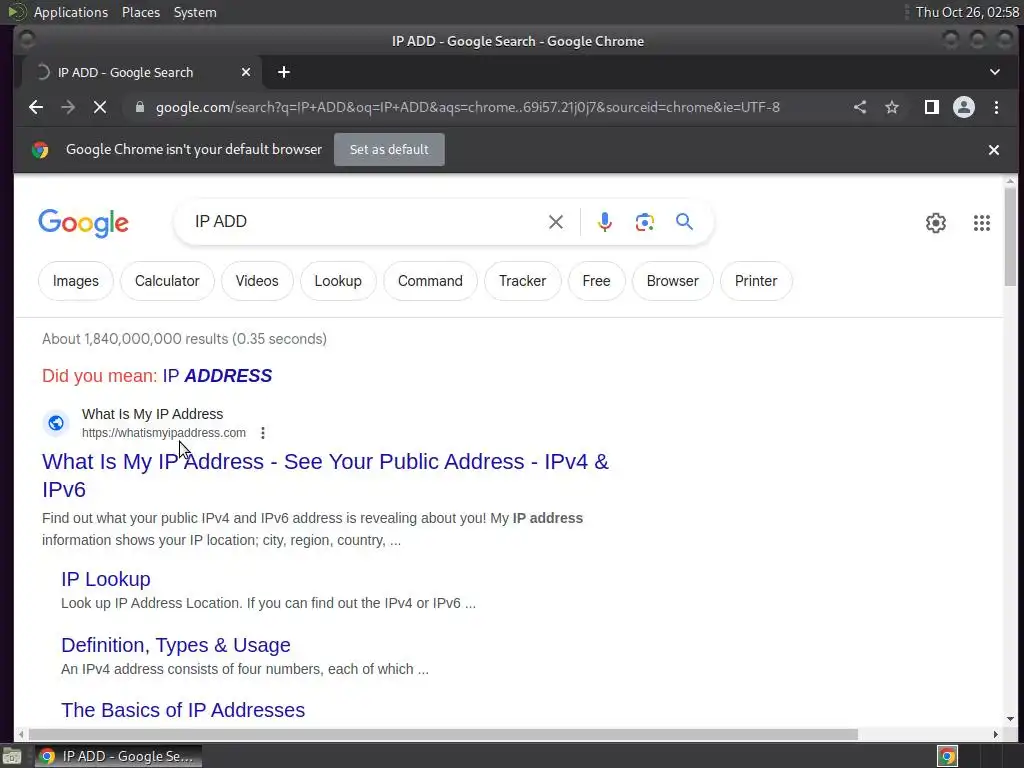Clear the search box with the X
This screenshot has width=1024, height=768.
[x=556, y=222]
